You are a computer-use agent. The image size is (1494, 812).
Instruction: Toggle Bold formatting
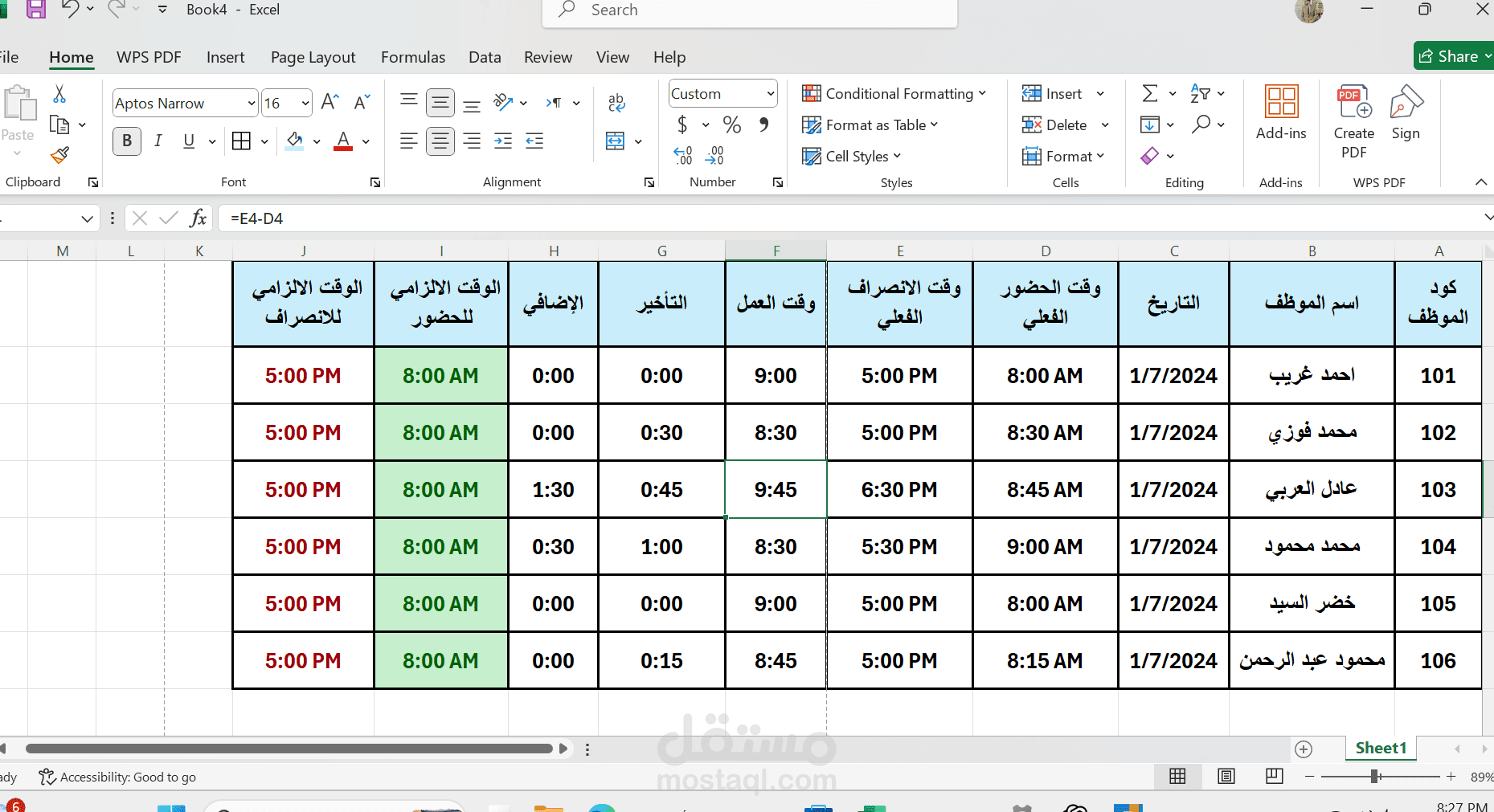point(127,141)
